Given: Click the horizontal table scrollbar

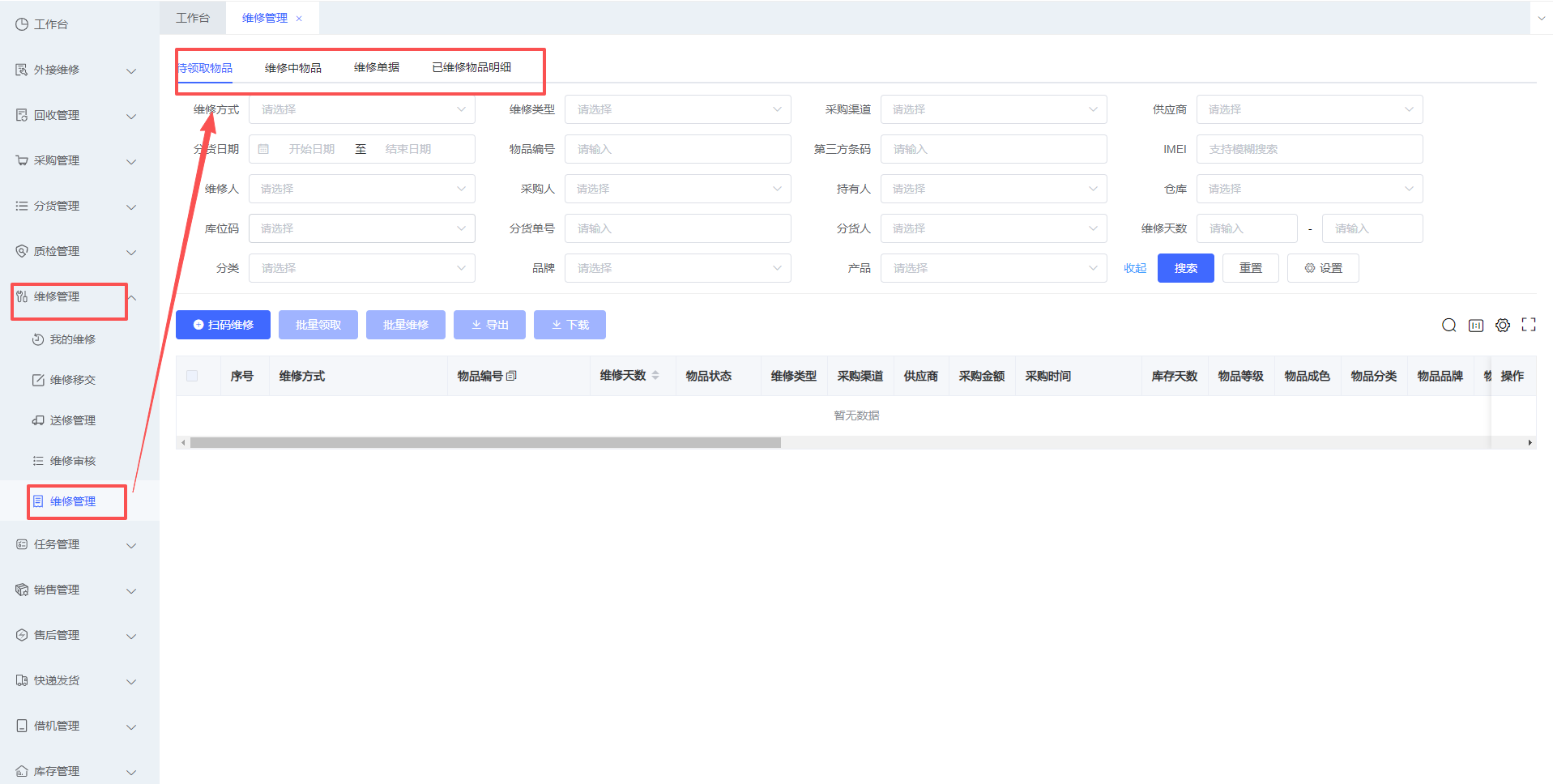Looking at the screenshot, I should (x=486, y=443).
